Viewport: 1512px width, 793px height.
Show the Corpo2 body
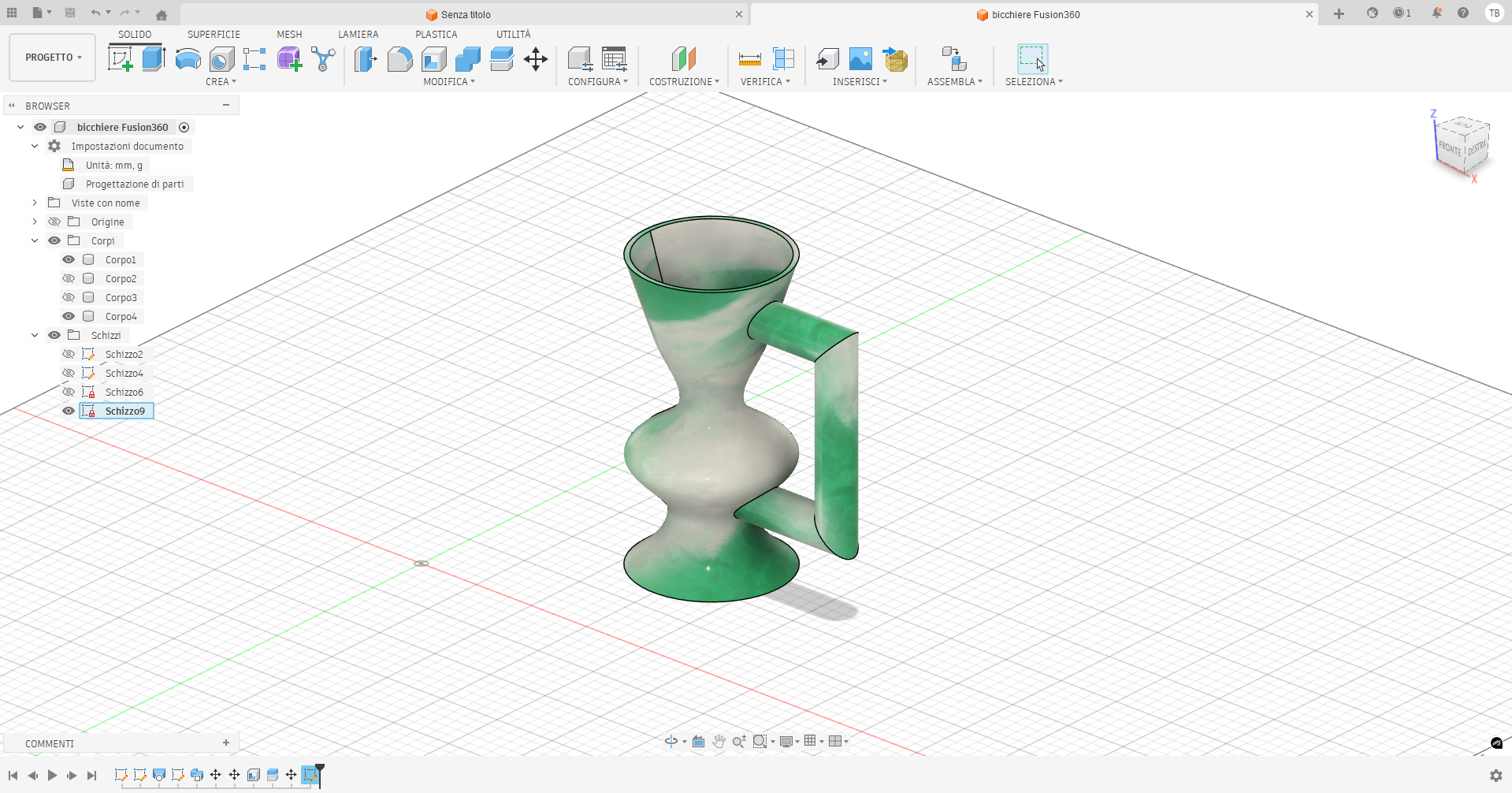coord(69,278)
